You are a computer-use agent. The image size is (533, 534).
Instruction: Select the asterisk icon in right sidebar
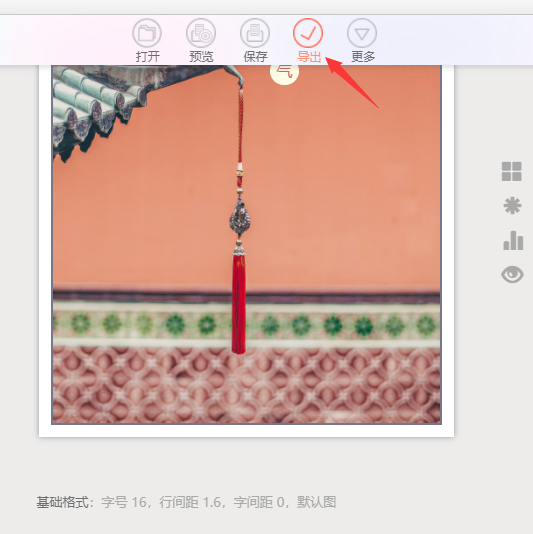click(x=512, y=206)
